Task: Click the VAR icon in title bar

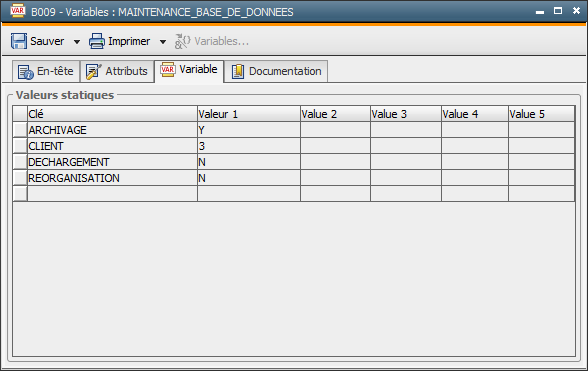Action: click(18, 11)
